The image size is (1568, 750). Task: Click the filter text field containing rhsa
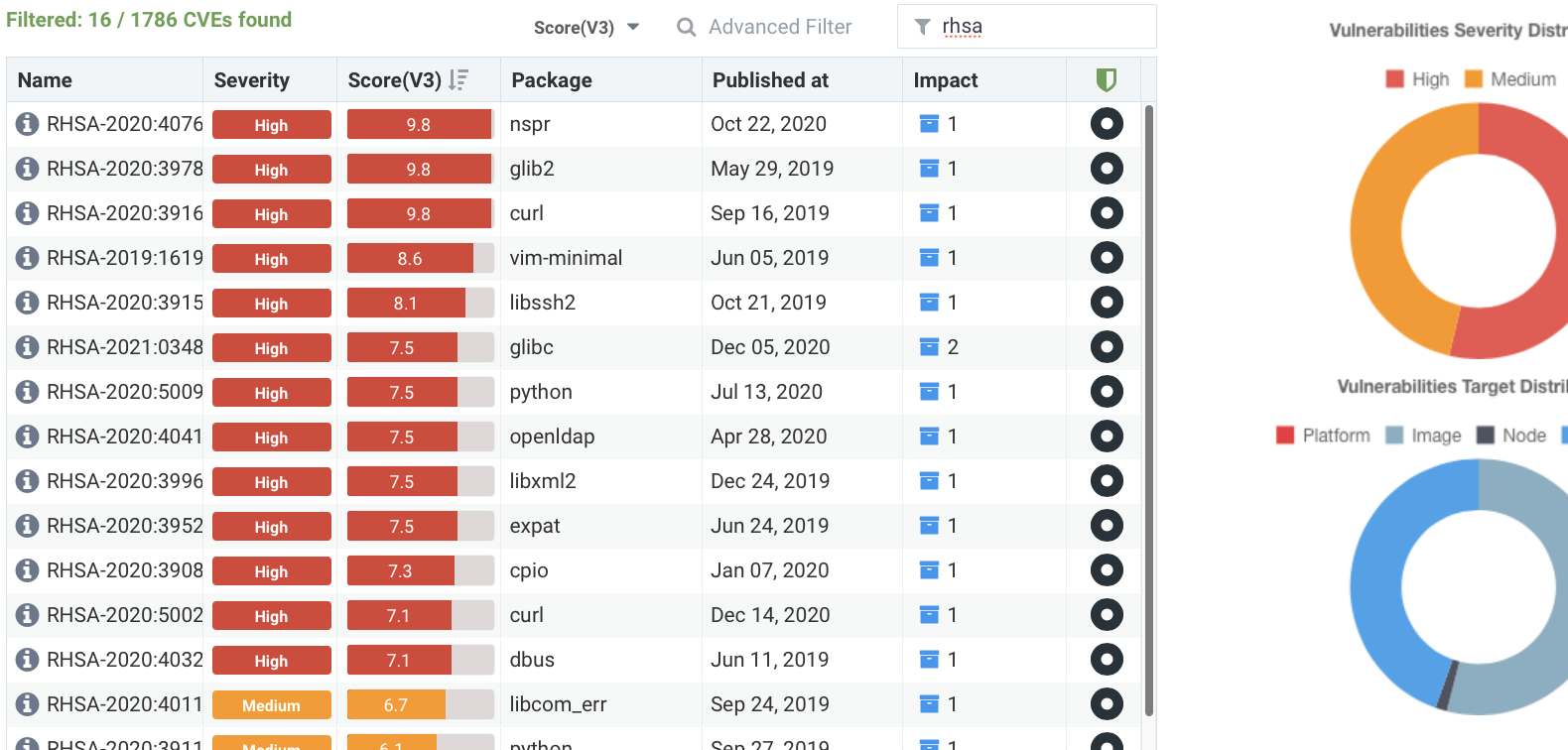pyautogui.click(x=1042, y=27)
